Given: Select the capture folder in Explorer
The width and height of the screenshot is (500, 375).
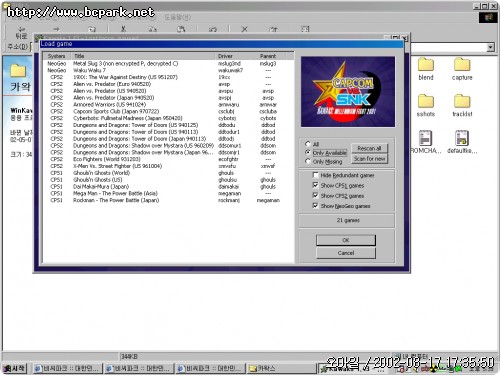Looking at the screenshot, I should click(462, 69).
